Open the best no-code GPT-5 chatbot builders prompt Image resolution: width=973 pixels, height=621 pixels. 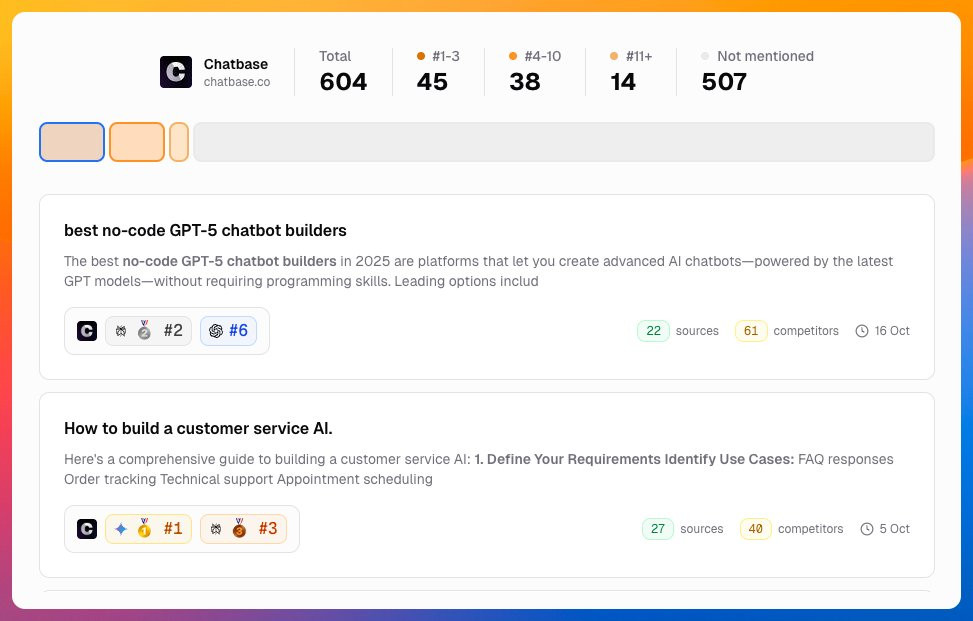(205, 230)
